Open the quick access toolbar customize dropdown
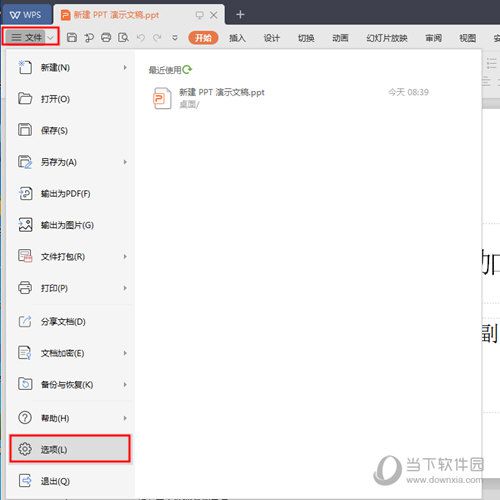The width and height of the screenshot is (500, 500). (x=175, y=38)
